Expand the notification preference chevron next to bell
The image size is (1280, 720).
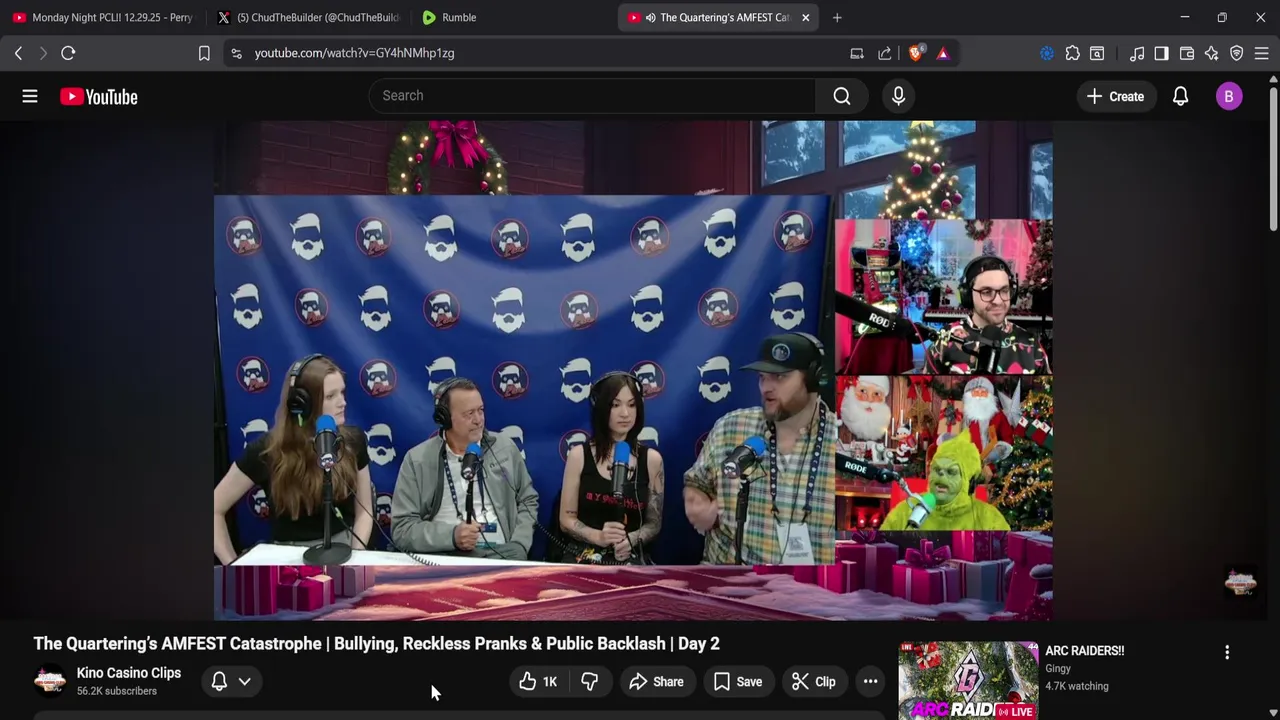244,682
